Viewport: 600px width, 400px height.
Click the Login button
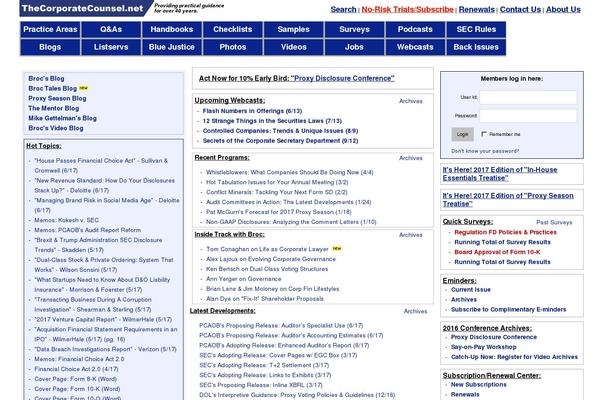pyautogui.click(x=462, y=134)
